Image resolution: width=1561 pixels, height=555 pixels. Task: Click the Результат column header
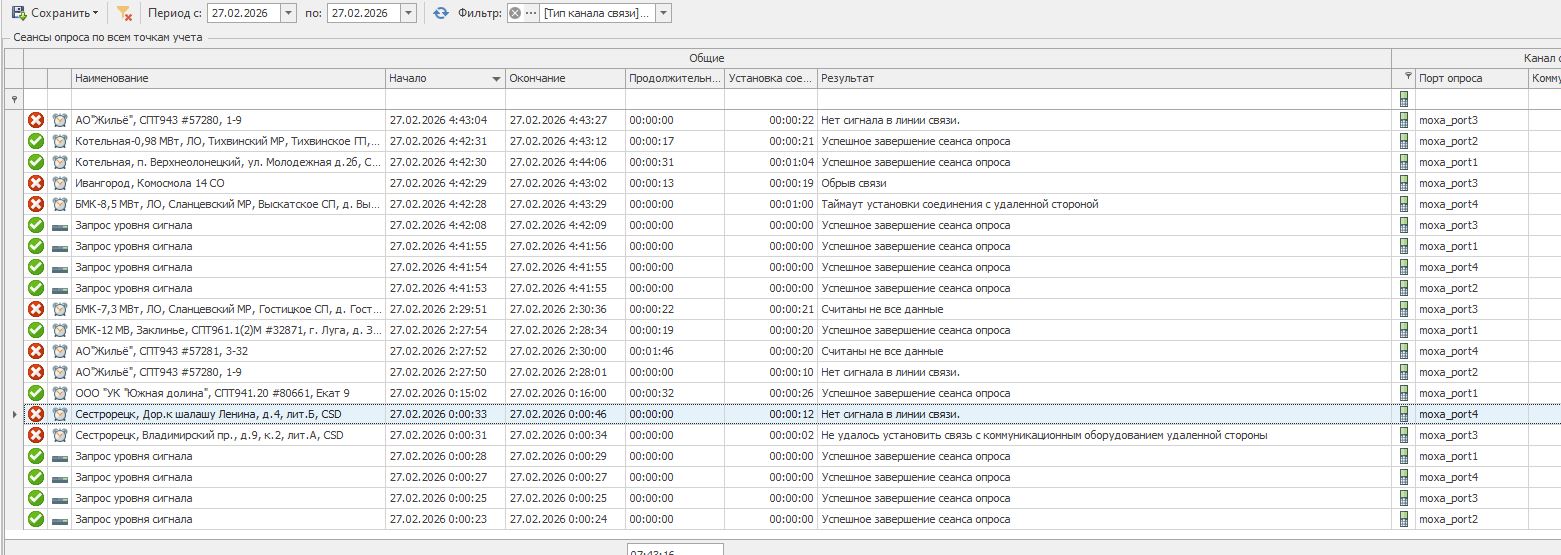point(1100,78)
